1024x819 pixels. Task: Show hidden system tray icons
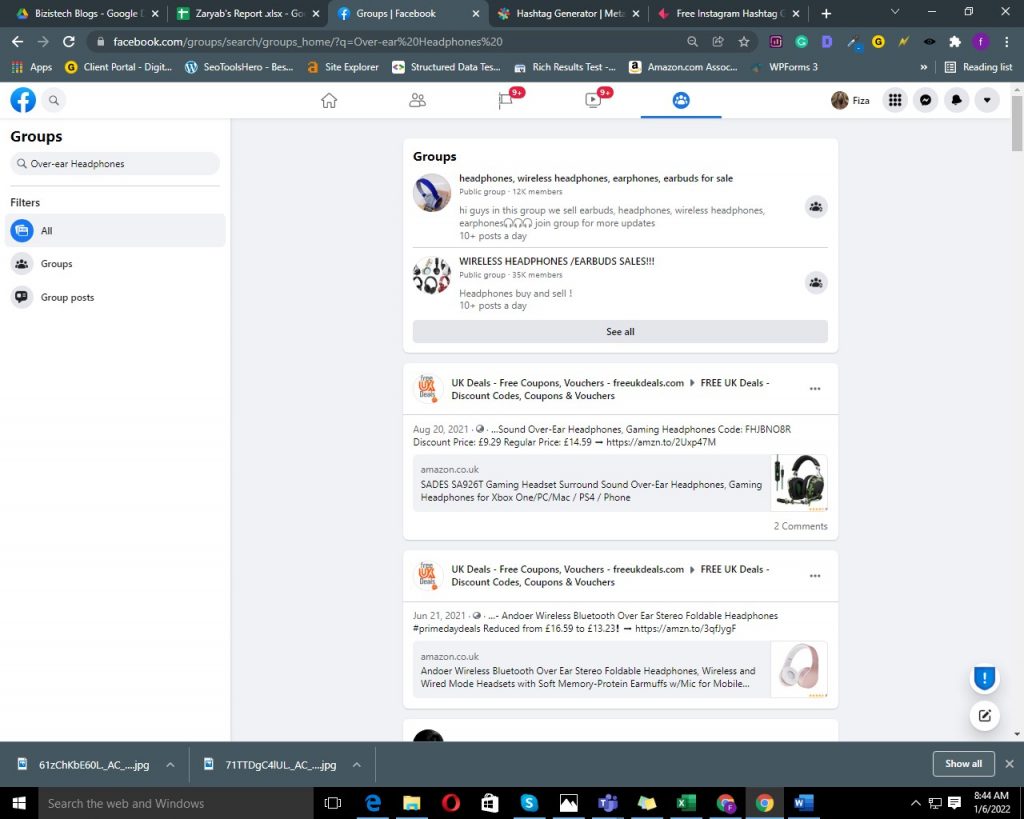coord(916,803)
